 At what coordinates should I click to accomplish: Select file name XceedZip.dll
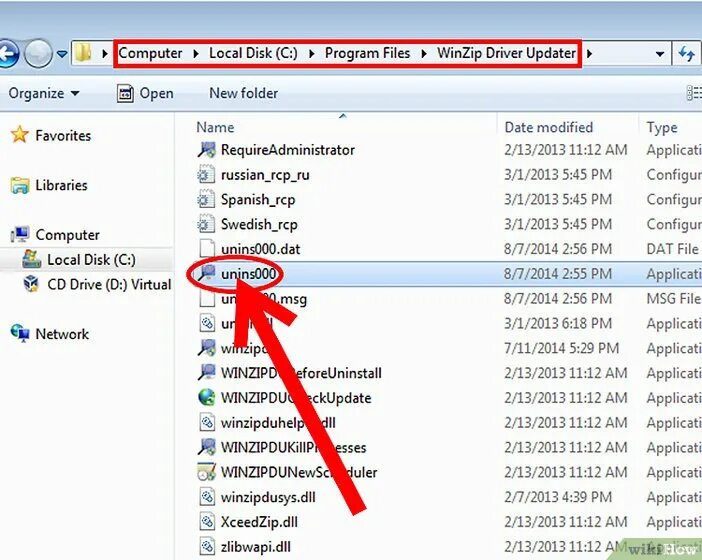[259, 522]
